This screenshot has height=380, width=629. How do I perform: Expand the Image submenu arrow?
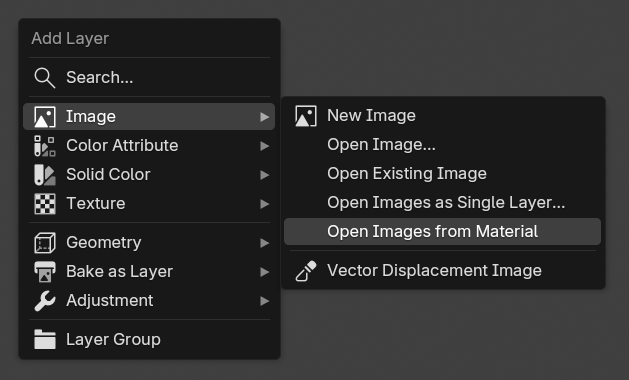pos(264,117)
